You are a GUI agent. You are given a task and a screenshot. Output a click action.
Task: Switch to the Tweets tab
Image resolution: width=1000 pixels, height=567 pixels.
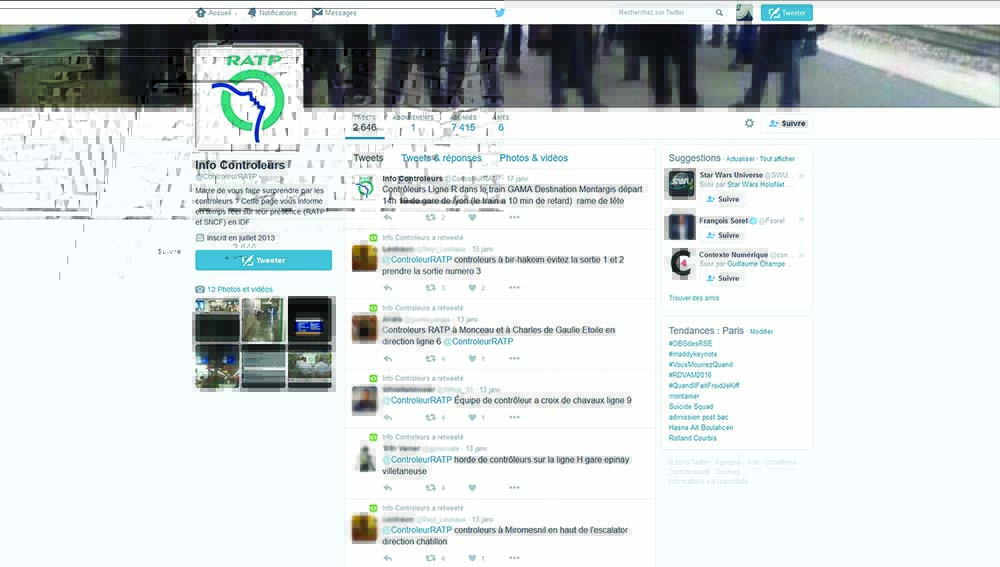coord(368,158)
